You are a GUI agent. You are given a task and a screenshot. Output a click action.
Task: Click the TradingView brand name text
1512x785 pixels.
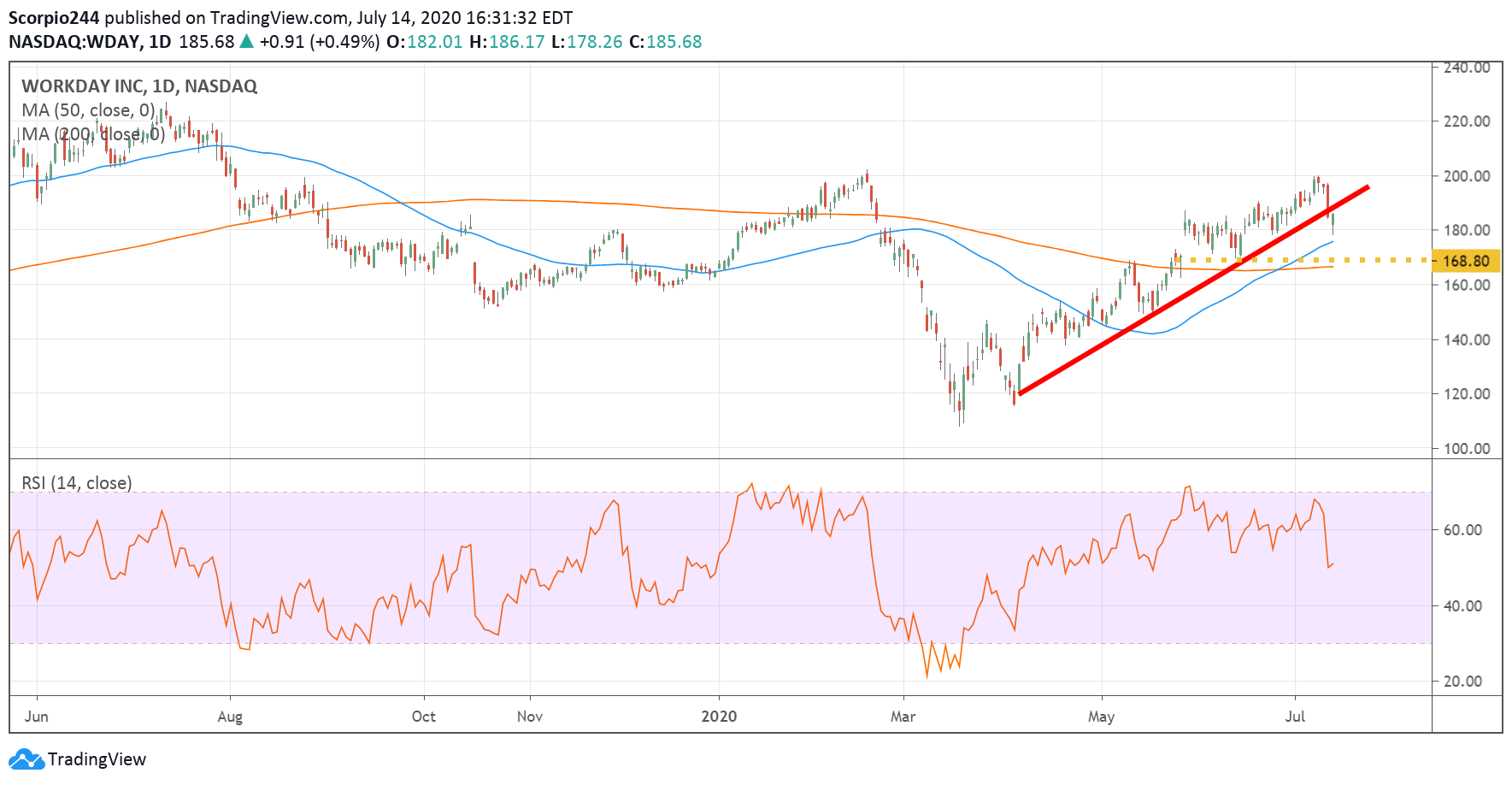click(97, 759)
